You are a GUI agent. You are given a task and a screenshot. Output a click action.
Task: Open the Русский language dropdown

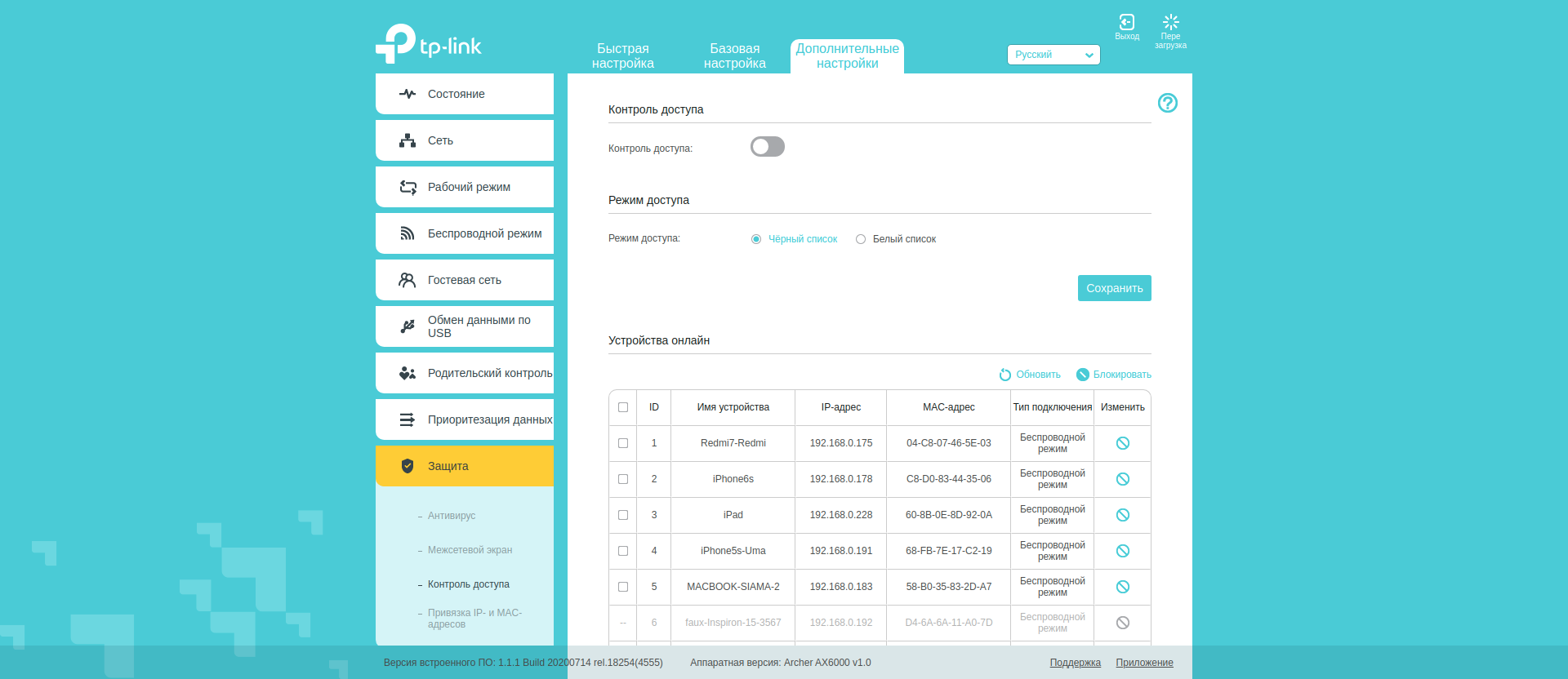click(1053, 55)
